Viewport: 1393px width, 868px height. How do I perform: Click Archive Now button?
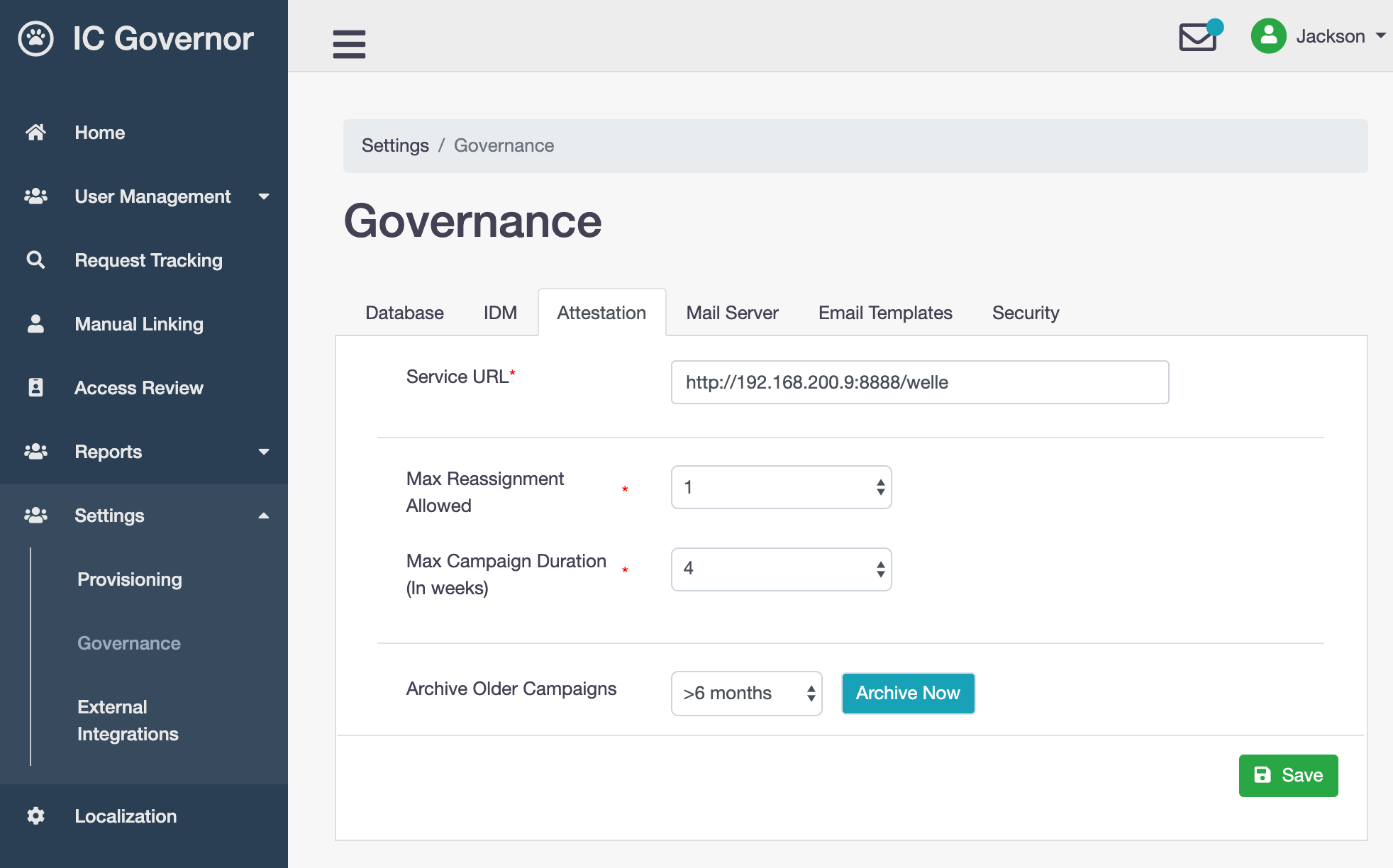[x=907, y=691]
